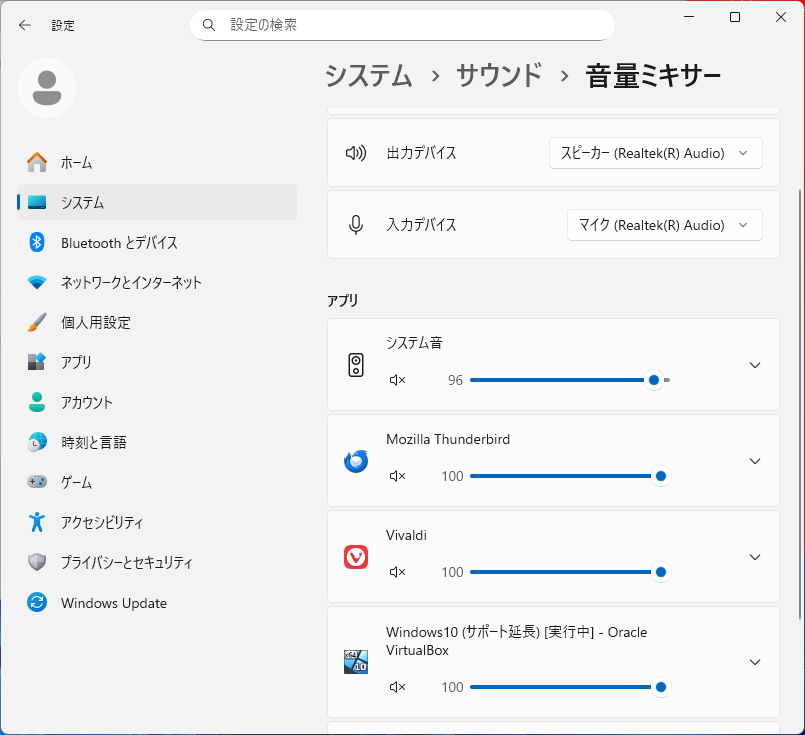Click the Vivaldi browser icon
Viewport: 805px width, 735px height.
(356, 557)
